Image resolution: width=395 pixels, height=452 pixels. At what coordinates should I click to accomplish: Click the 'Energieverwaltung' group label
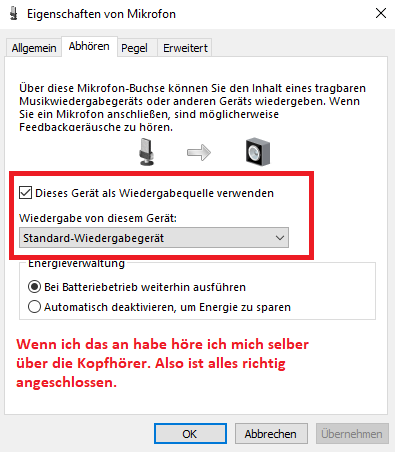coord(76,263)
